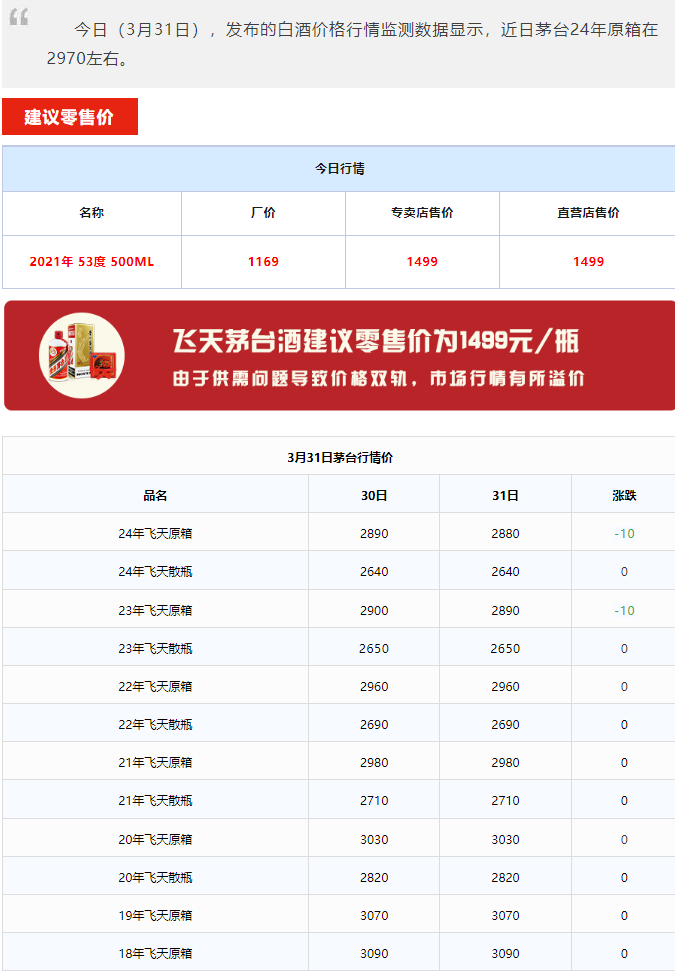Viewport: 675px width, 971px height.
Task: Click the Moutai bottle product image in banner
Action: (x=82, y=355)
